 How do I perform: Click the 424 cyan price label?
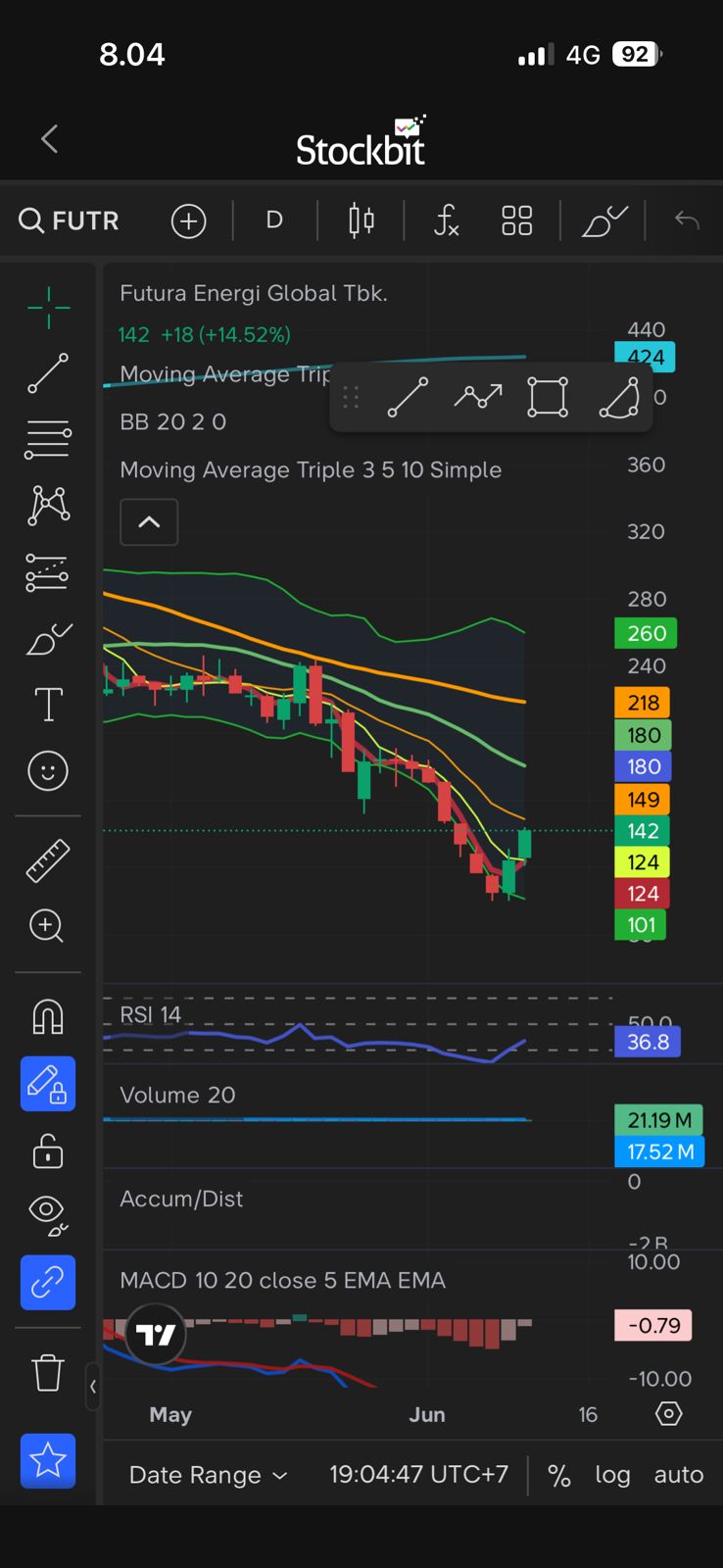click(645, 357)
